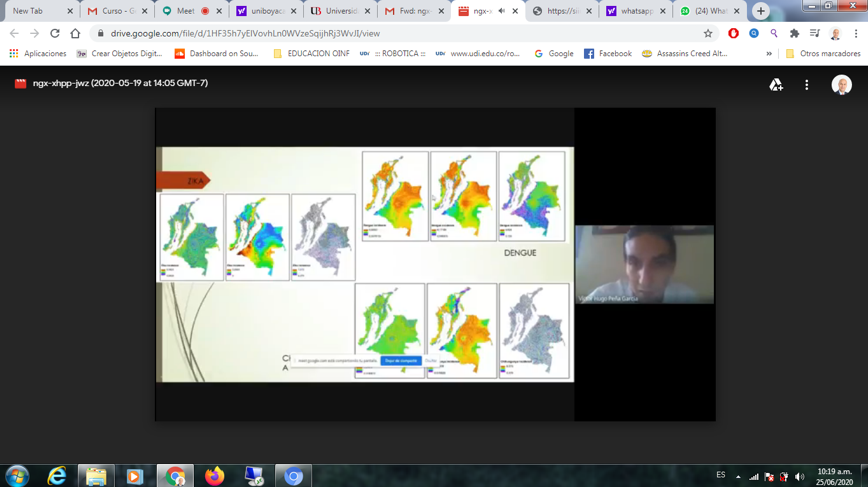Open Drive viewer more actions menu
This screenshot has width=868, height=487.
807,85
